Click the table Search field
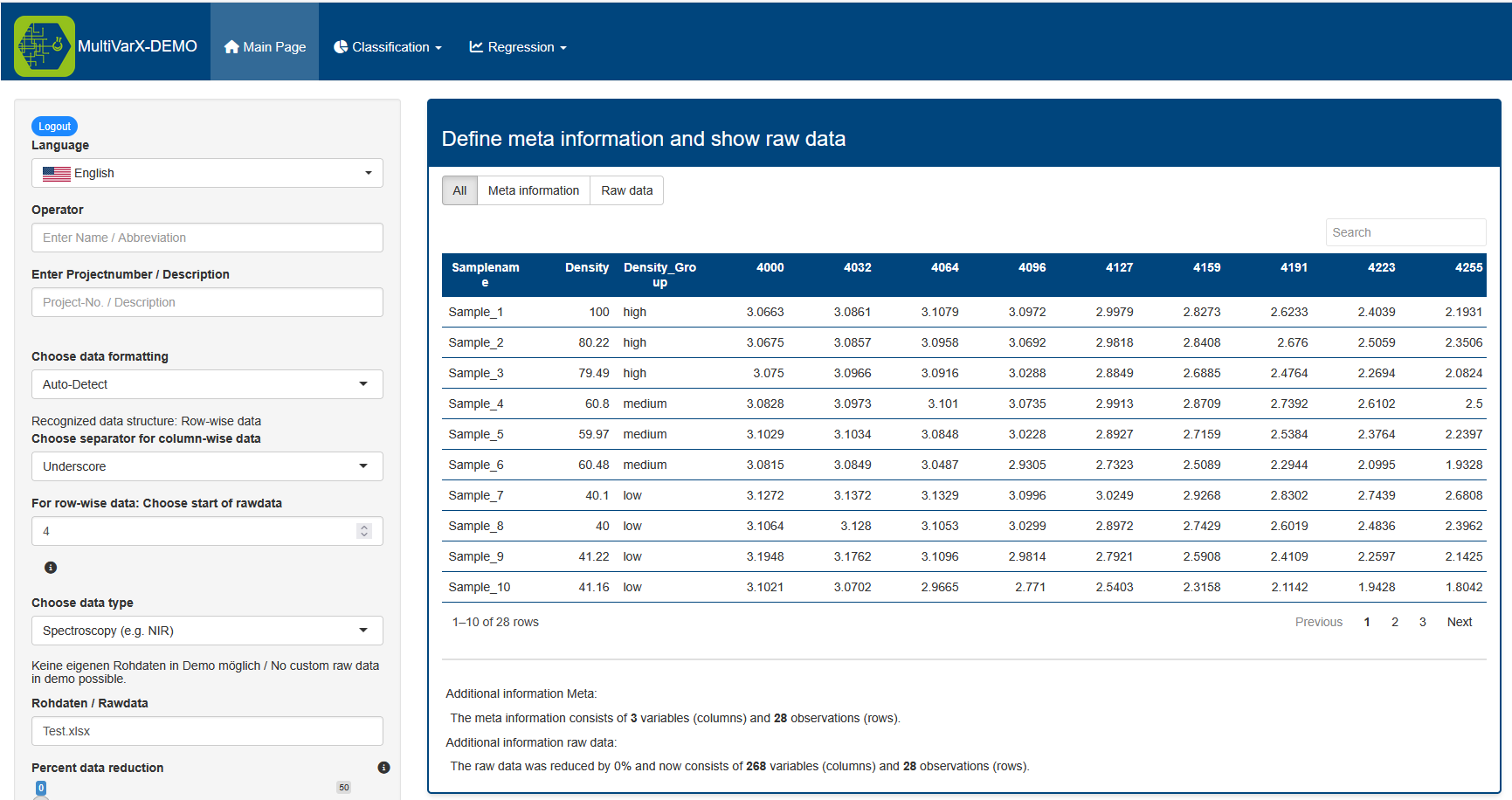 (1405, 232)
